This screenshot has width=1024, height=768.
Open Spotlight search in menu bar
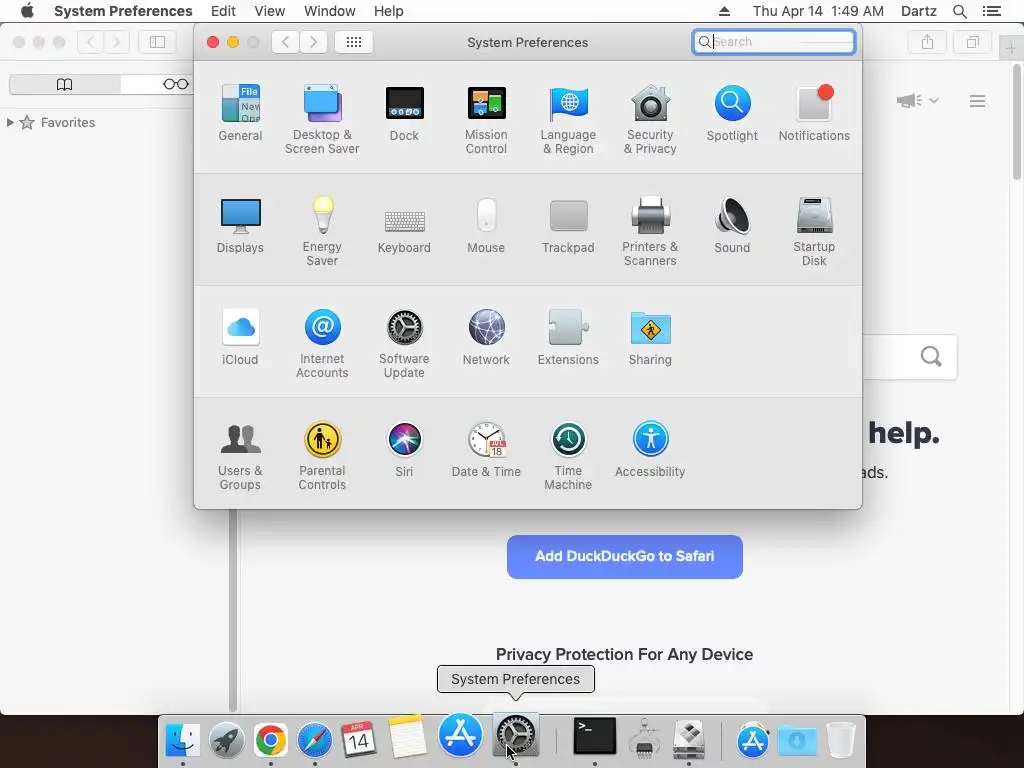(x=959, y=11)
